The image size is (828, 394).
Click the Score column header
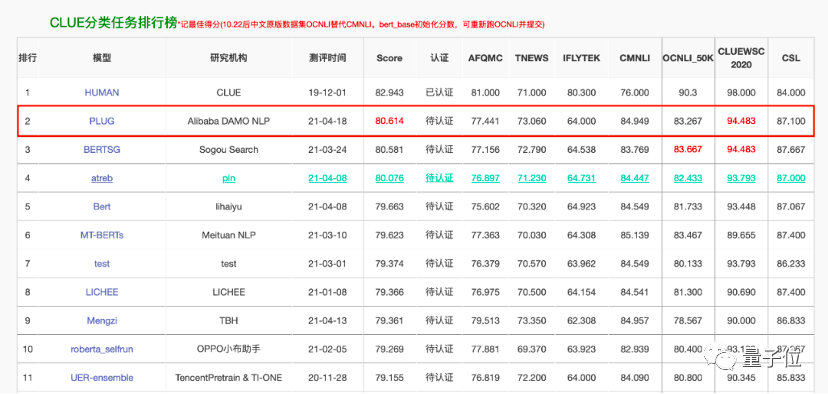[390, 58]
